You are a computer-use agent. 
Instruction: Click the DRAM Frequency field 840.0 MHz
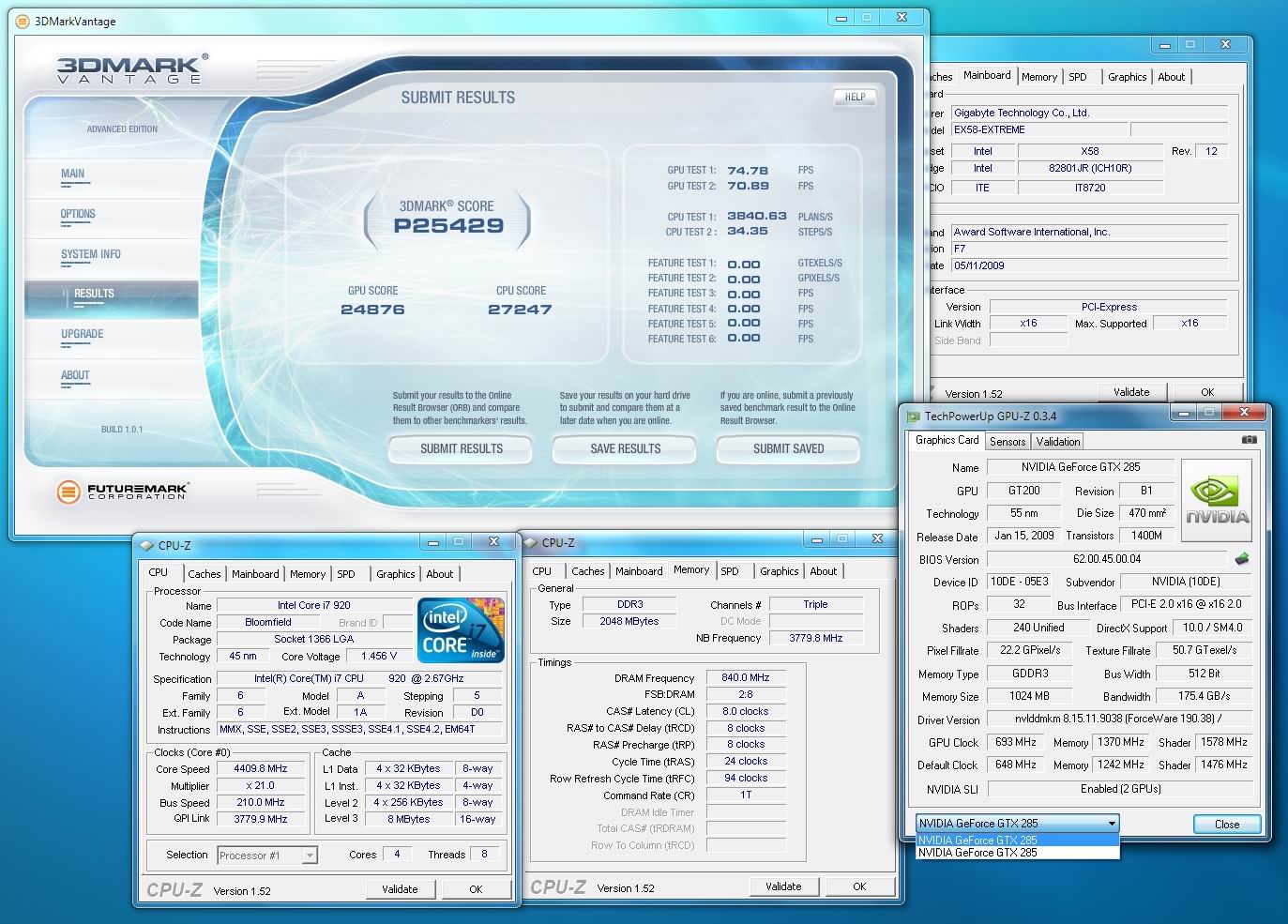[745, 677]
